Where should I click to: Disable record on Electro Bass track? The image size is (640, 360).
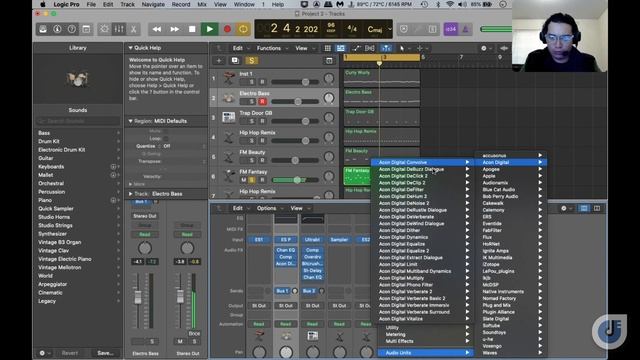point(262,102)
